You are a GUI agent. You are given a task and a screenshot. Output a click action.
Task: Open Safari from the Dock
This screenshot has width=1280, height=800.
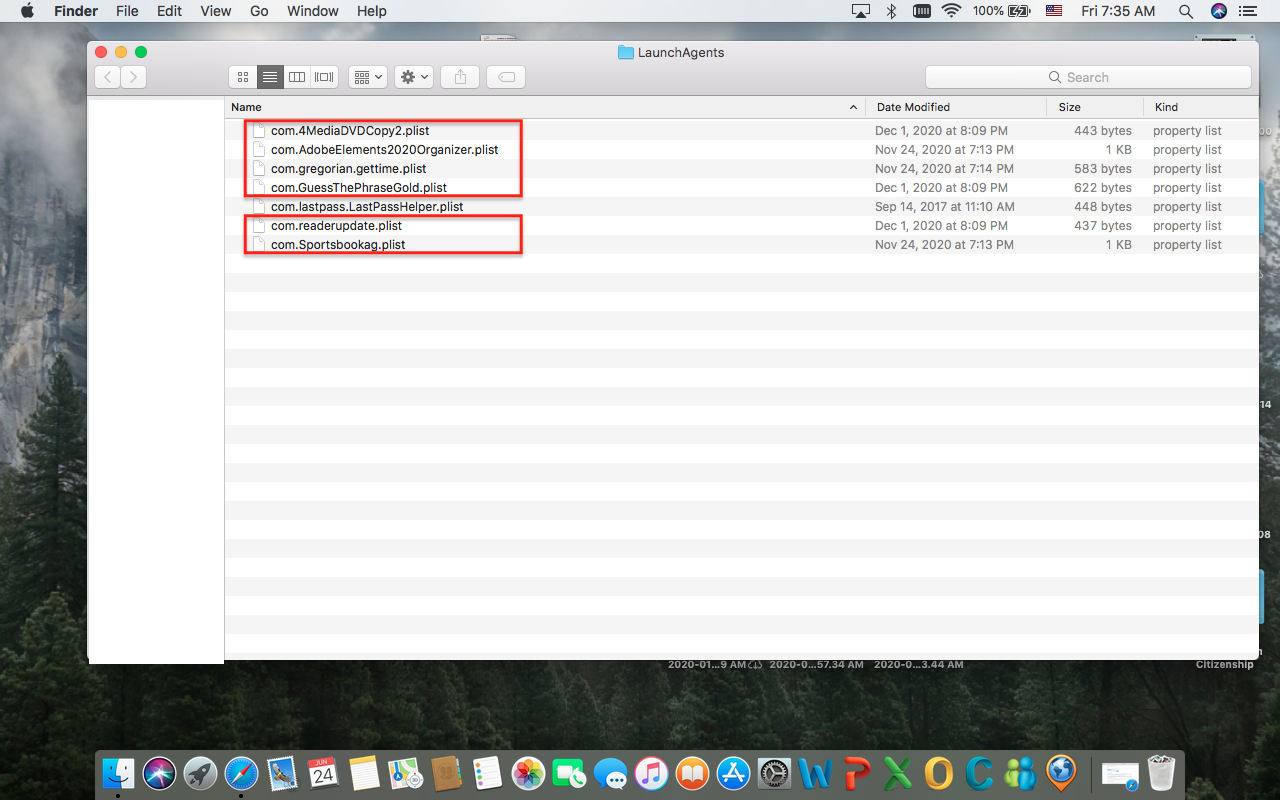coord(242,773)
